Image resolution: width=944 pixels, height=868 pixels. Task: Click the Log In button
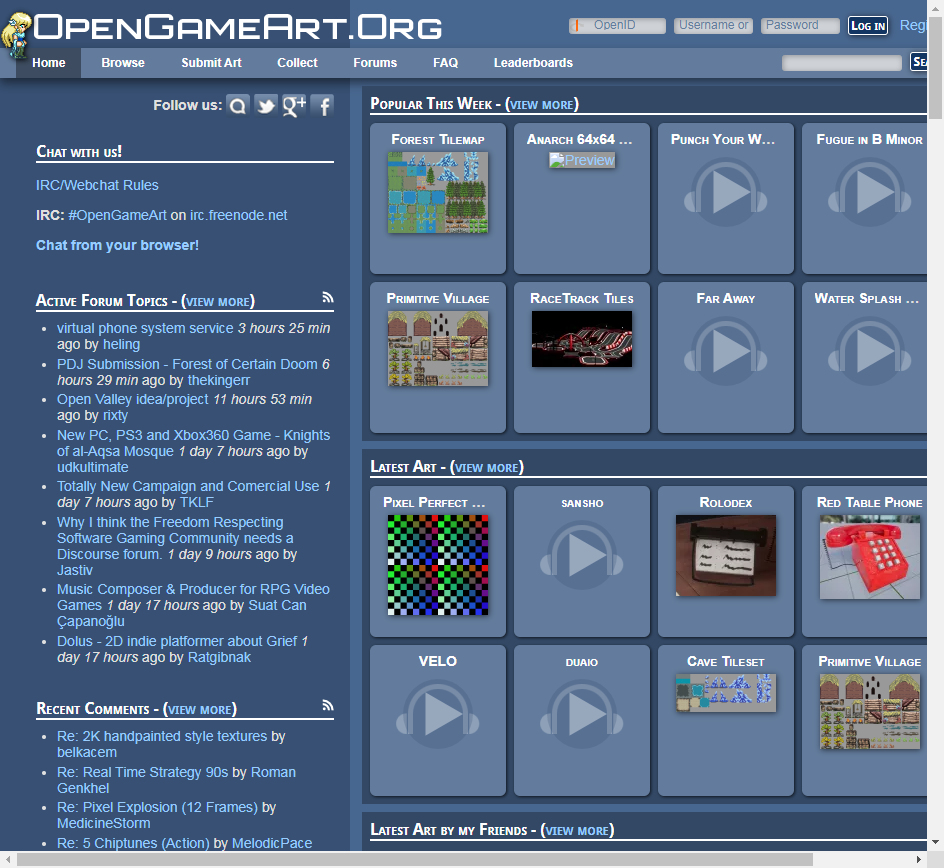pos(868,25)
